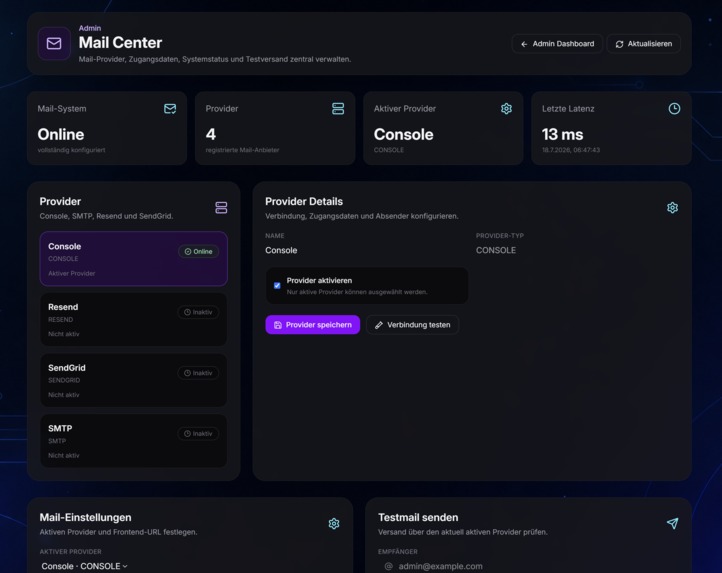Screen dimensions: 722x573
Task: Click the Empfänger email input field
Action: (528, 566)
